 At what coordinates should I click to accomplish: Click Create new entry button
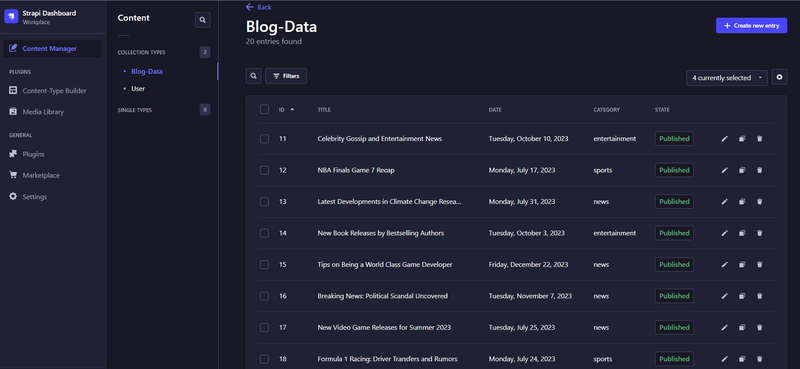point(751,26)
